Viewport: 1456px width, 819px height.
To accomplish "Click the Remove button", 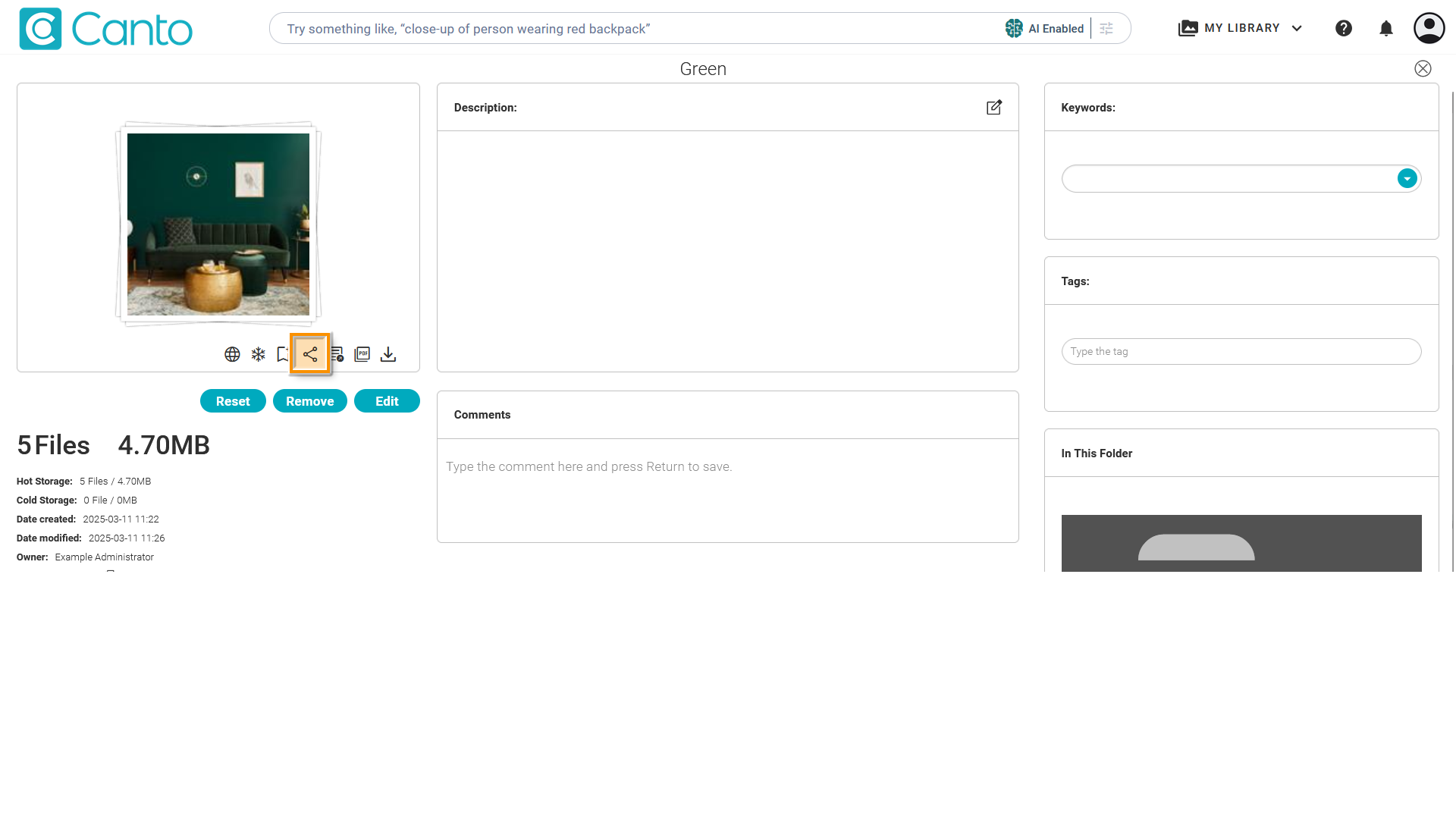I will click(x=309, y=401).
